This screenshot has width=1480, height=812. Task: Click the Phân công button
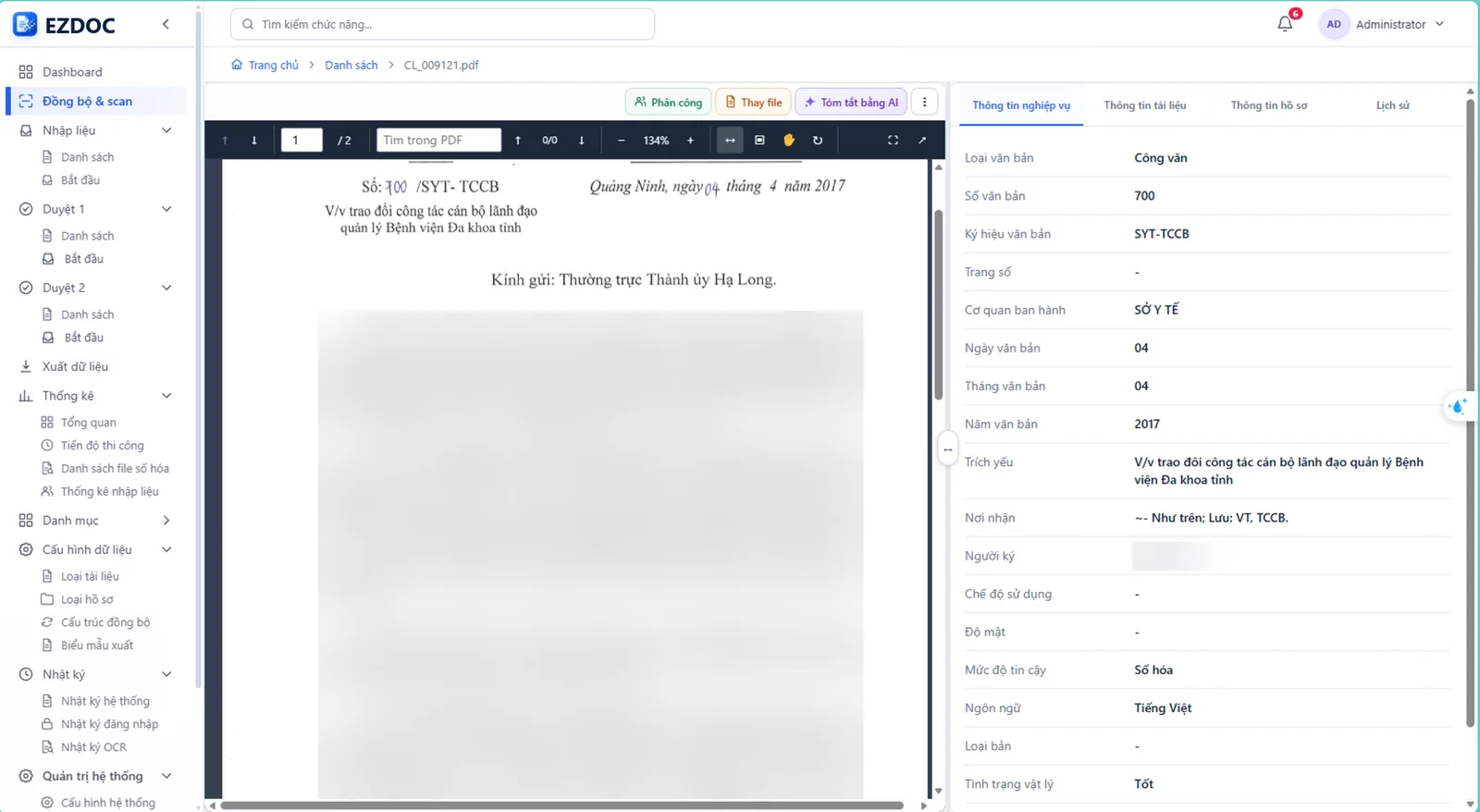point(668,103)
